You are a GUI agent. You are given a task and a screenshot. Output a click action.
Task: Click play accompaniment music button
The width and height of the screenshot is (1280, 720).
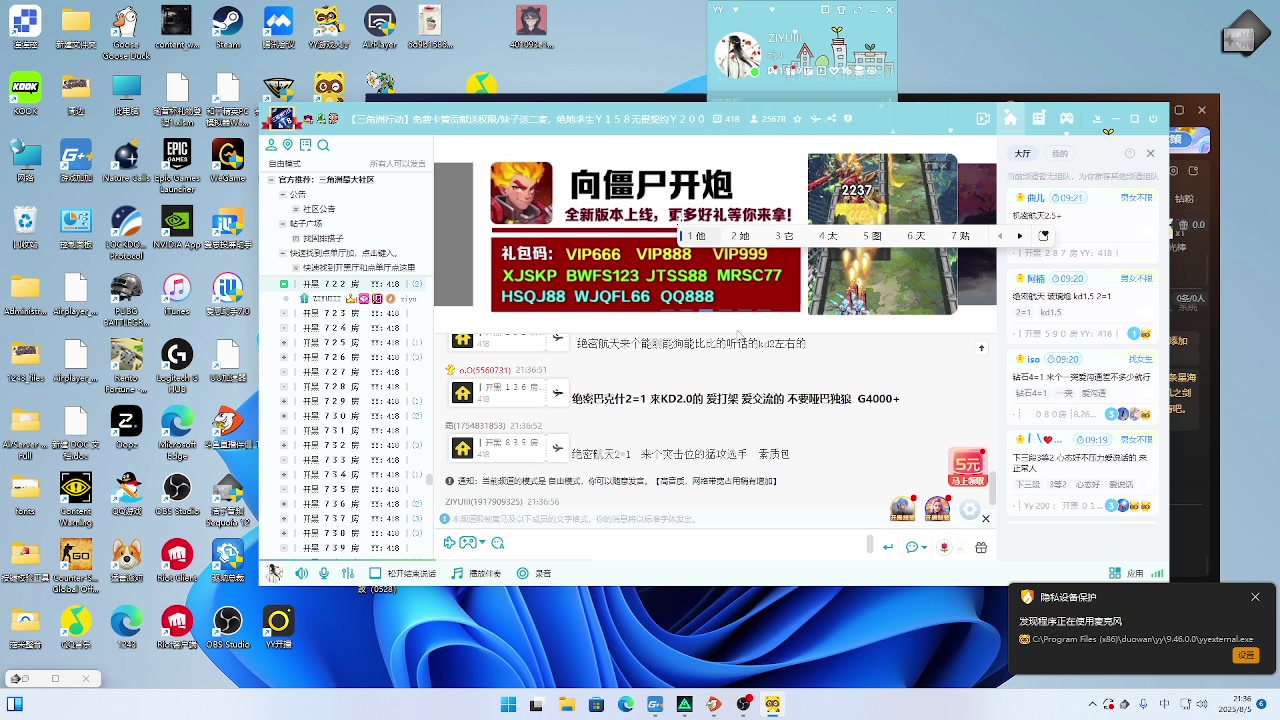pyautogui.click(x=477, y=573)
